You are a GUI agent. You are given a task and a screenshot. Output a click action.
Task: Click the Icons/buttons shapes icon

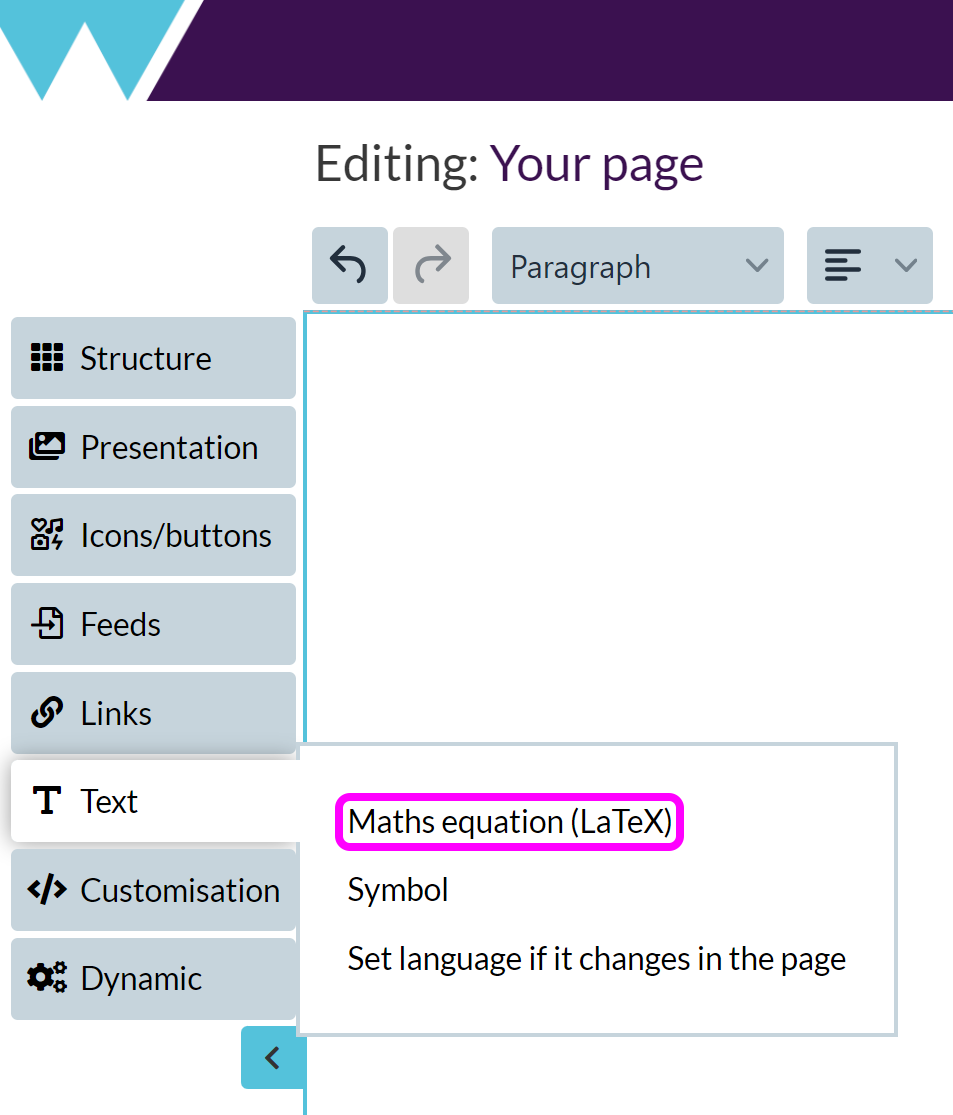click(46, 535)
